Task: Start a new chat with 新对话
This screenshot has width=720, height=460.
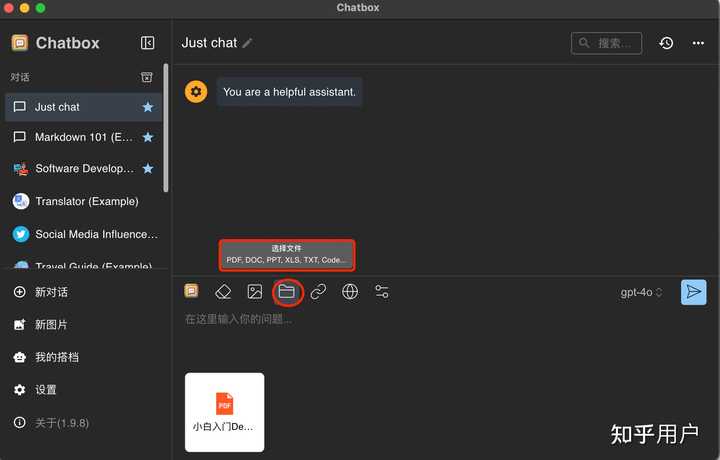Action: 40,292
